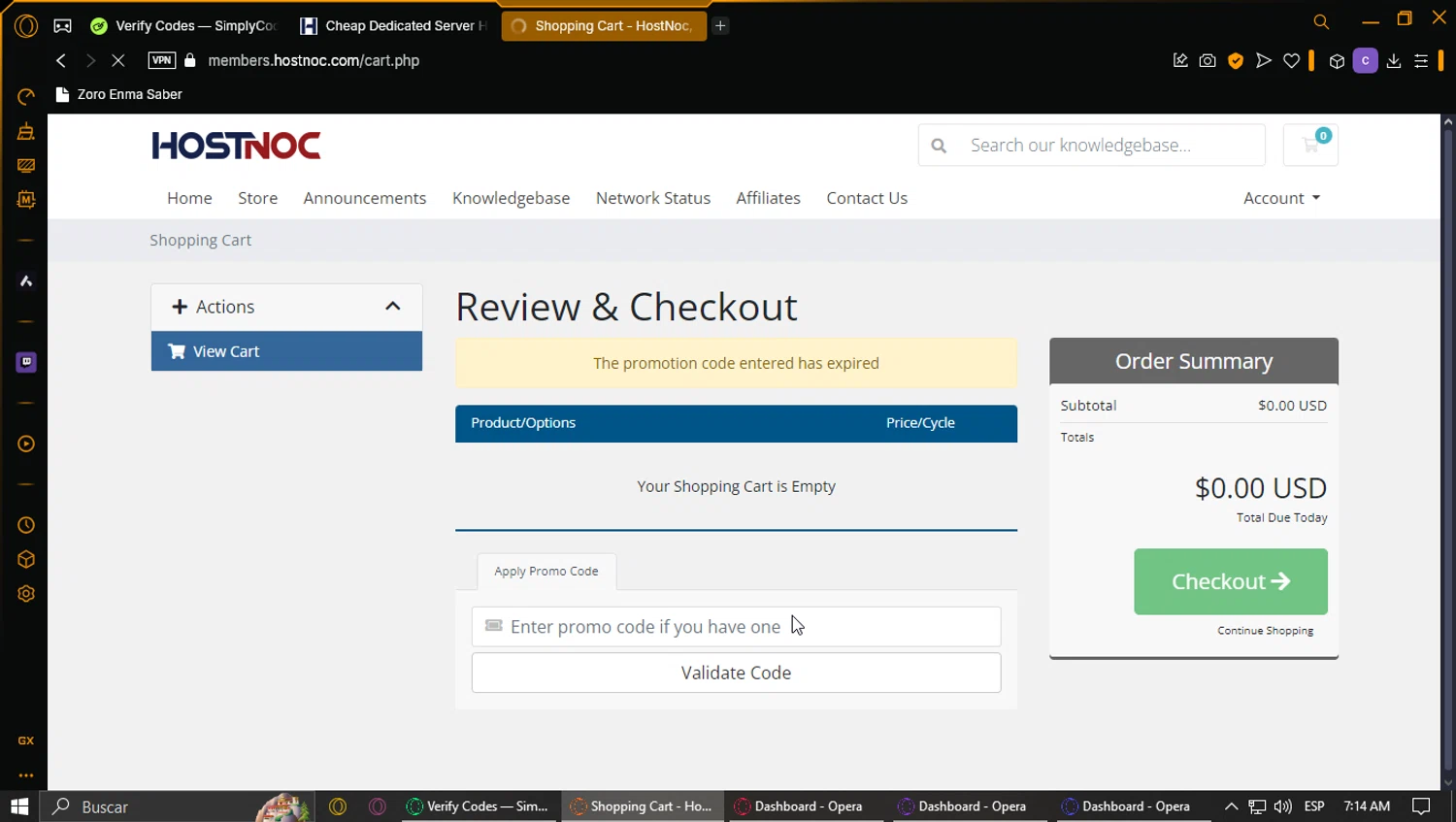Open the sidebar Player icon
1456x822 pixels.
26,444
